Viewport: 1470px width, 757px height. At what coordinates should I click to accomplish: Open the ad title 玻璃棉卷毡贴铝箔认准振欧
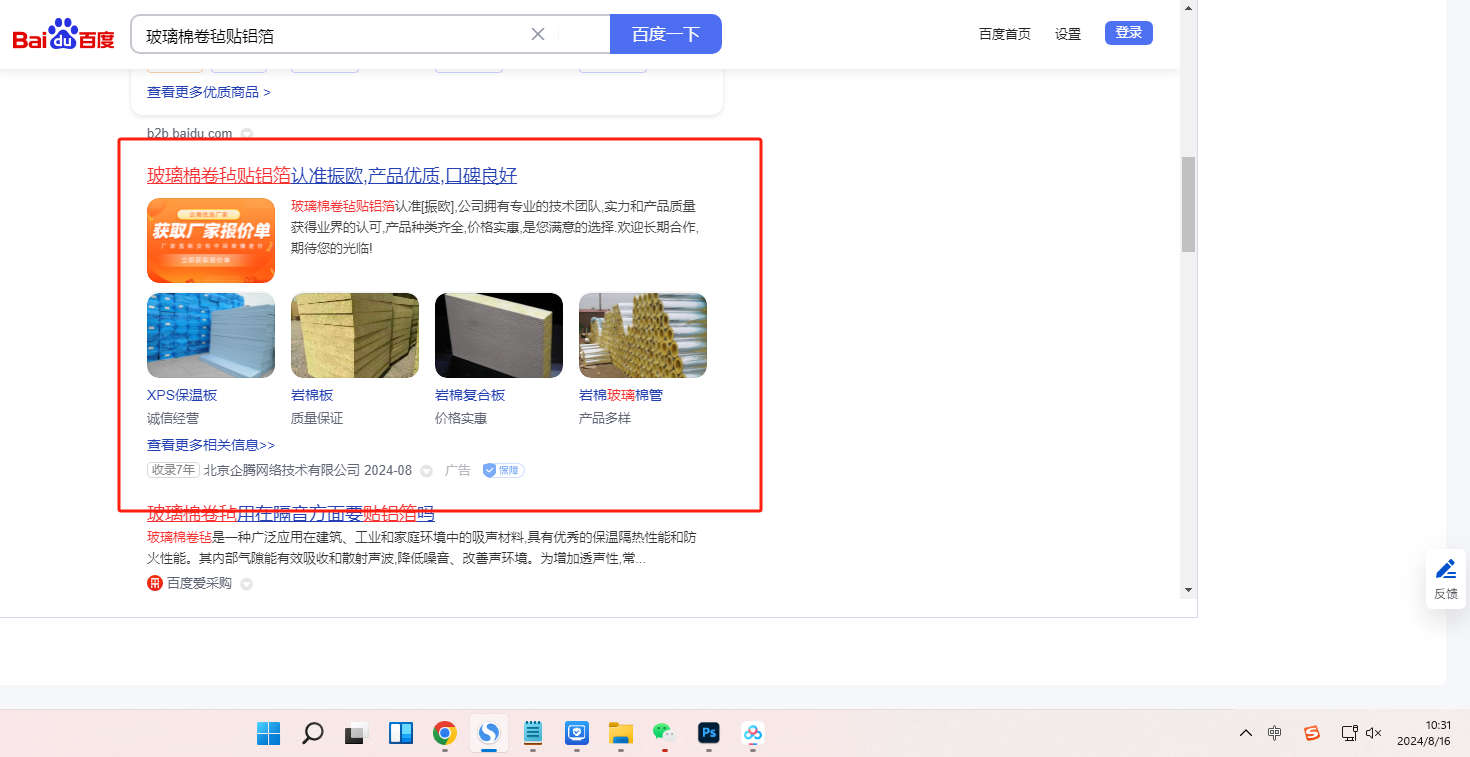pyautogui.click(x=332, y=176)
